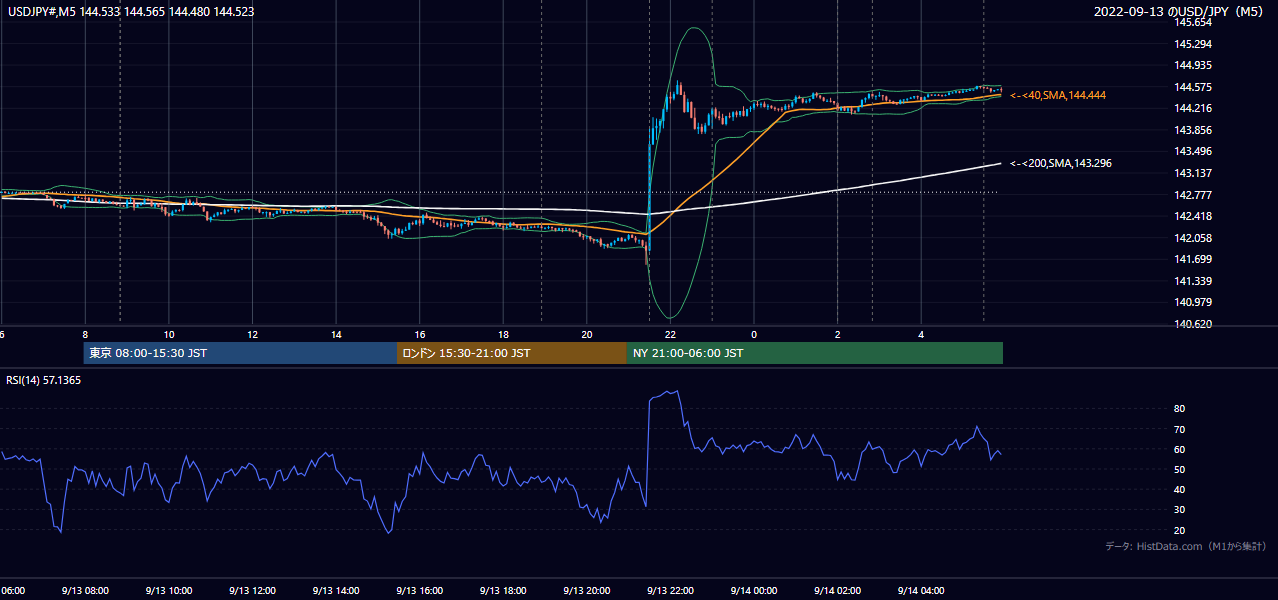Click hour tick 10 on price chart axis
1278x600 pixels.
(169, 334)
